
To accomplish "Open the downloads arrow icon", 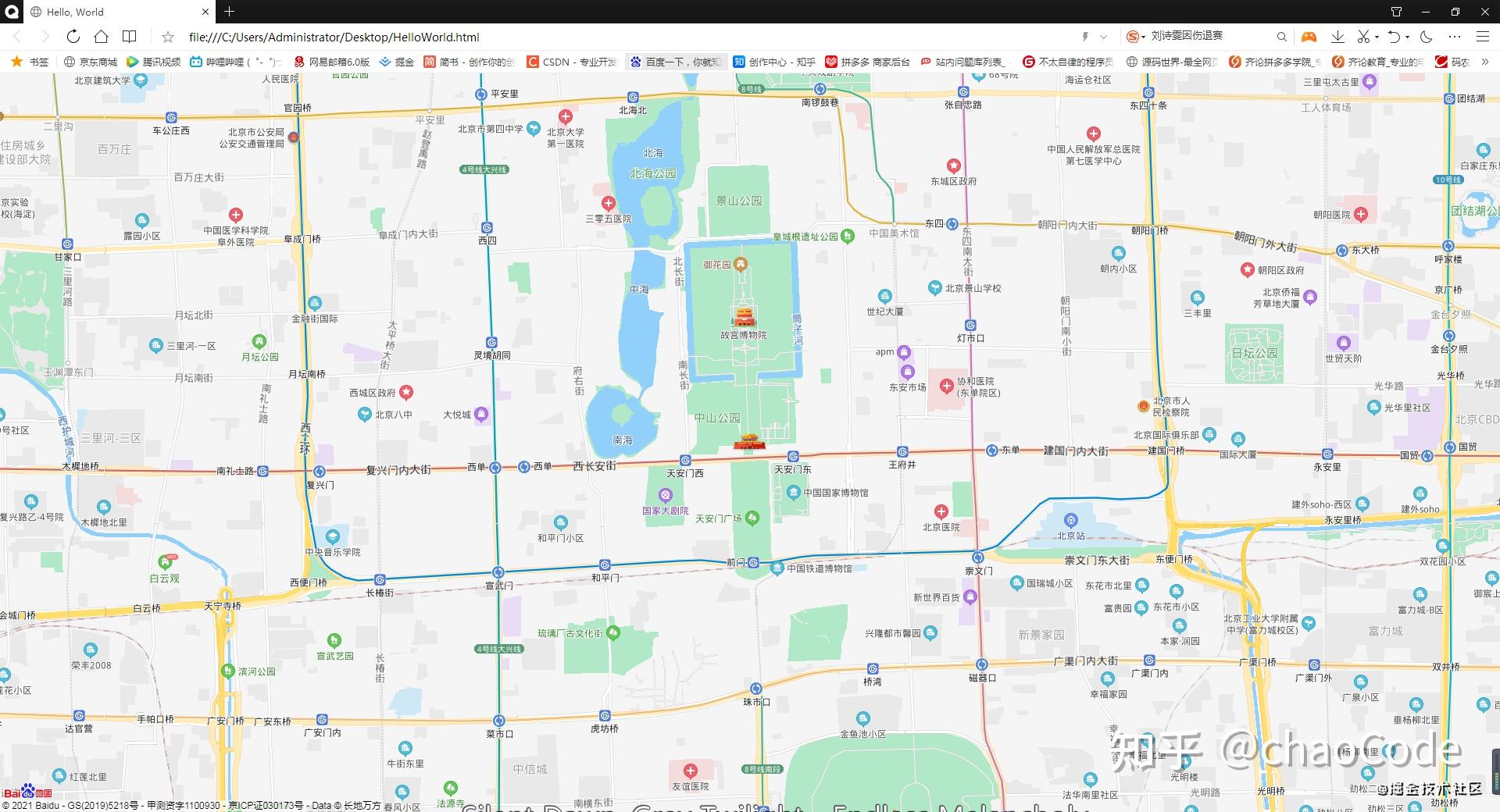I will pos(1337,37).
